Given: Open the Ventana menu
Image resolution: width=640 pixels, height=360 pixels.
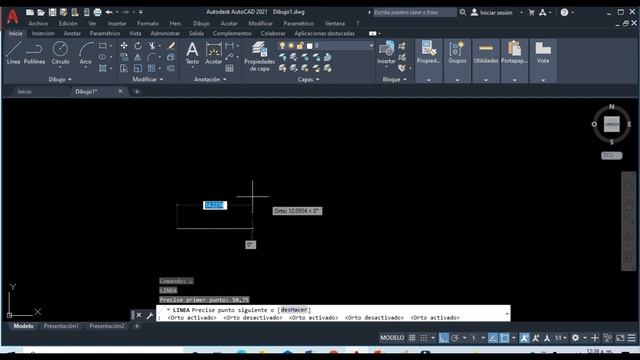Looking at the screenshot, I should [335, 24].
